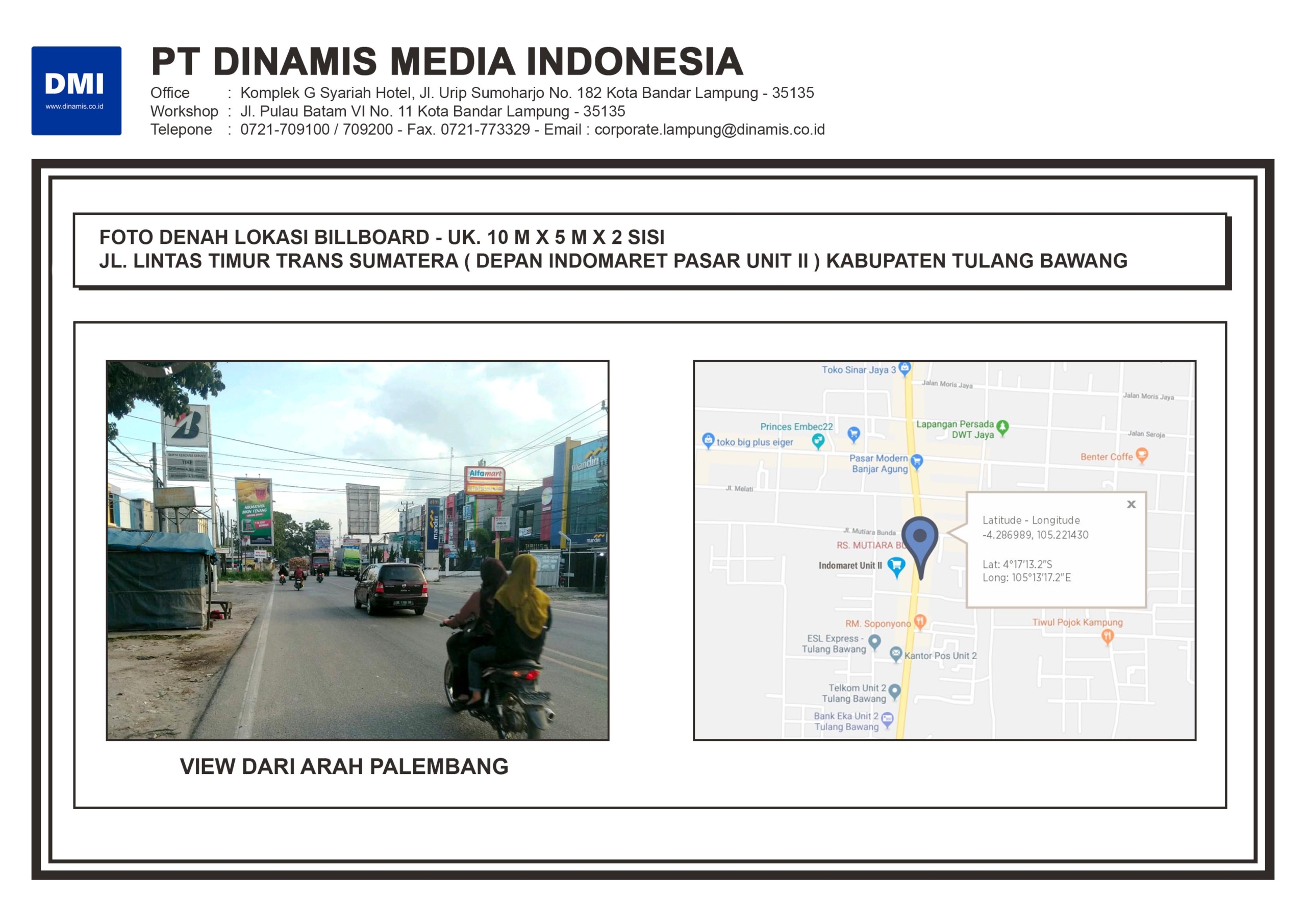This screenshot has height=924, width=1306.
Task: Click the Toko Sinar Jaya 3 map marker
Action: pos(905,369)
